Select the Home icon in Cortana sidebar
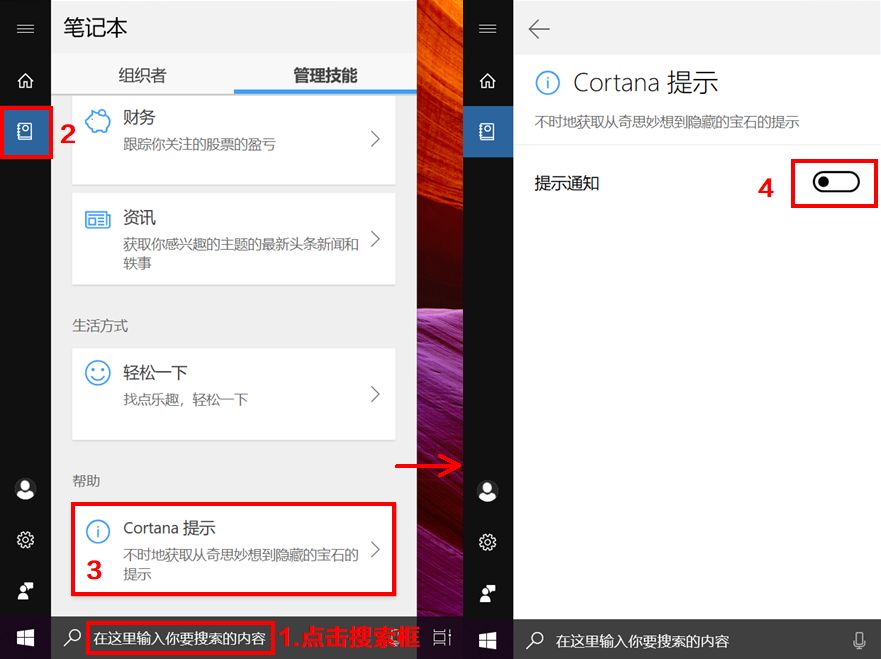881x659 pixels. point(25,79)
